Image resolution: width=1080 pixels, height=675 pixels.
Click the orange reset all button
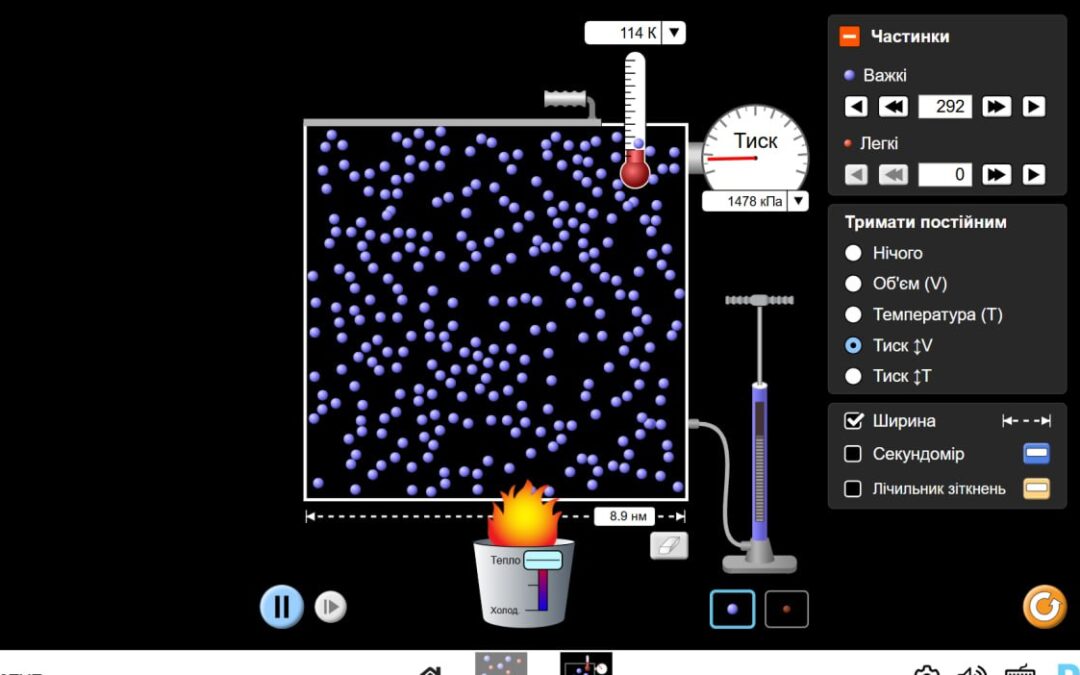(1044, 606)
